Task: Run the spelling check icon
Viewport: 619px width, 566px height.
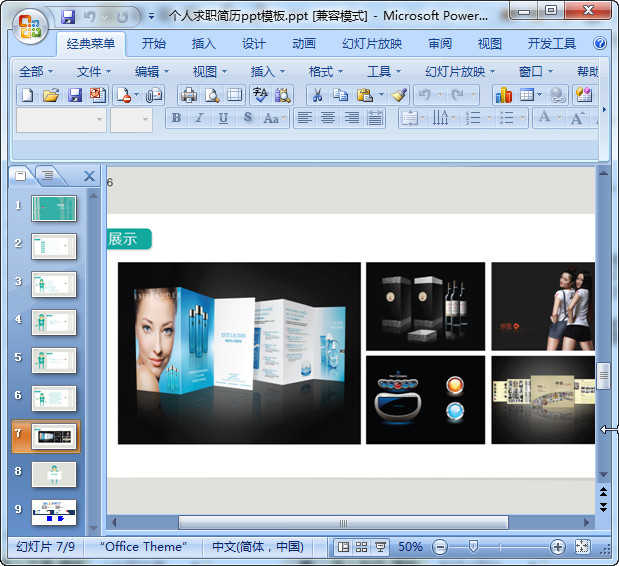Action: [260, 95]
